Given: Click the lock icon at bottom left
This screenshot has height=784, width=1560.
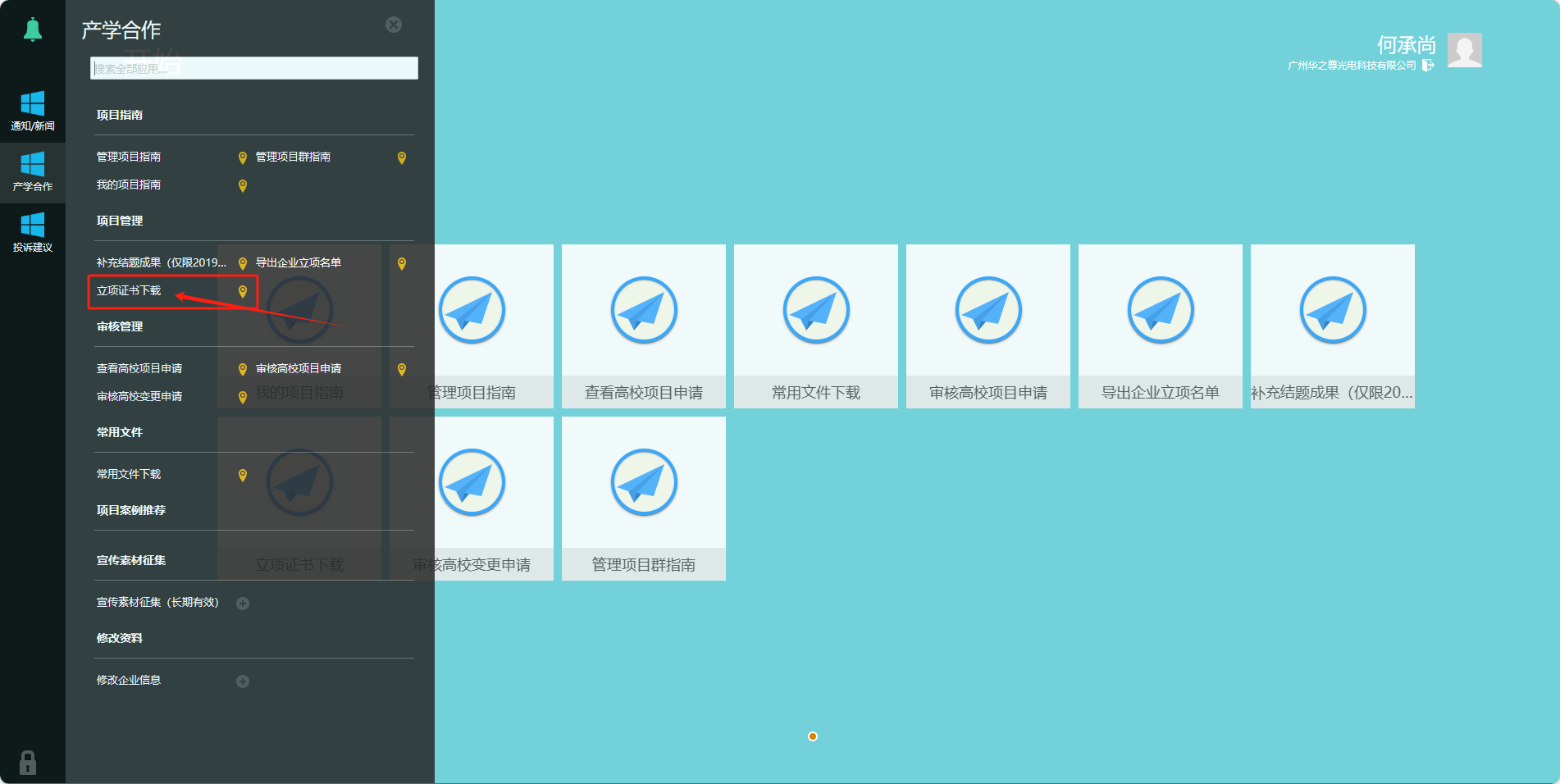Looking at the screenshot, I should pyautogui.click(x=30, y=763).
